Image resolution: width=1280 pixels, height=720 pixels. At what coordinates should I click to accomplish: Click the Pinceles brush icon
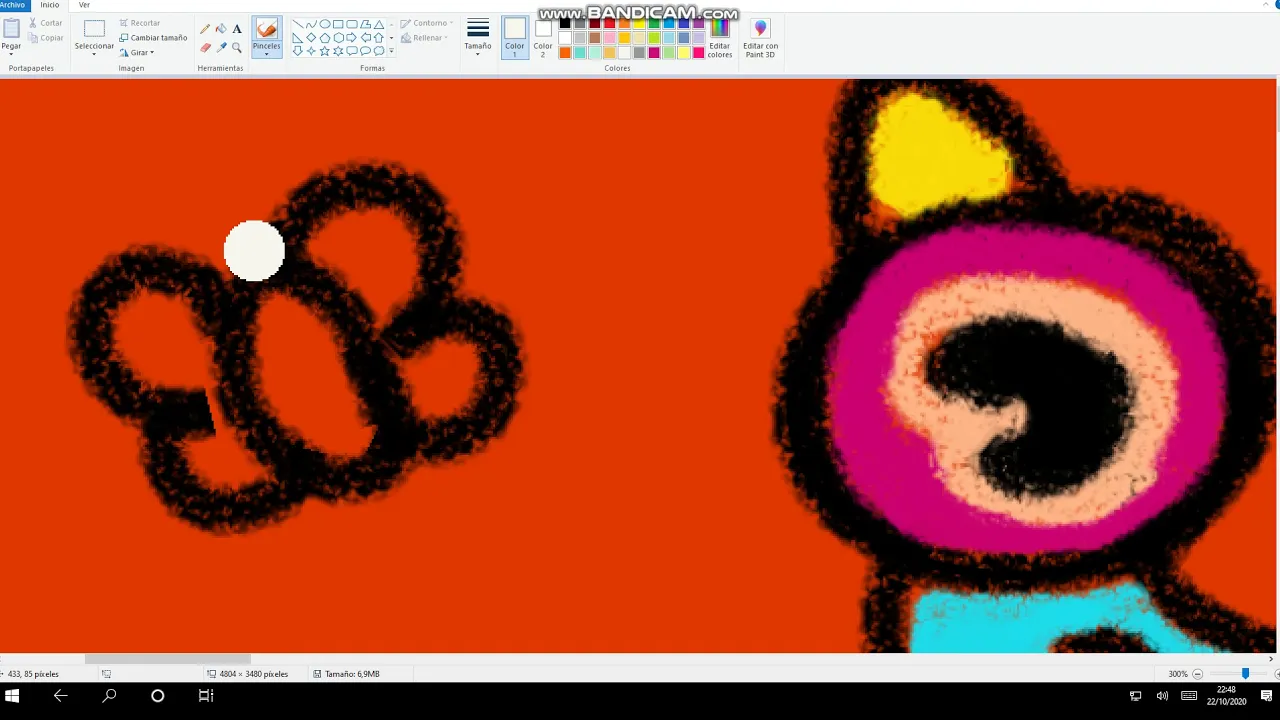266,29
